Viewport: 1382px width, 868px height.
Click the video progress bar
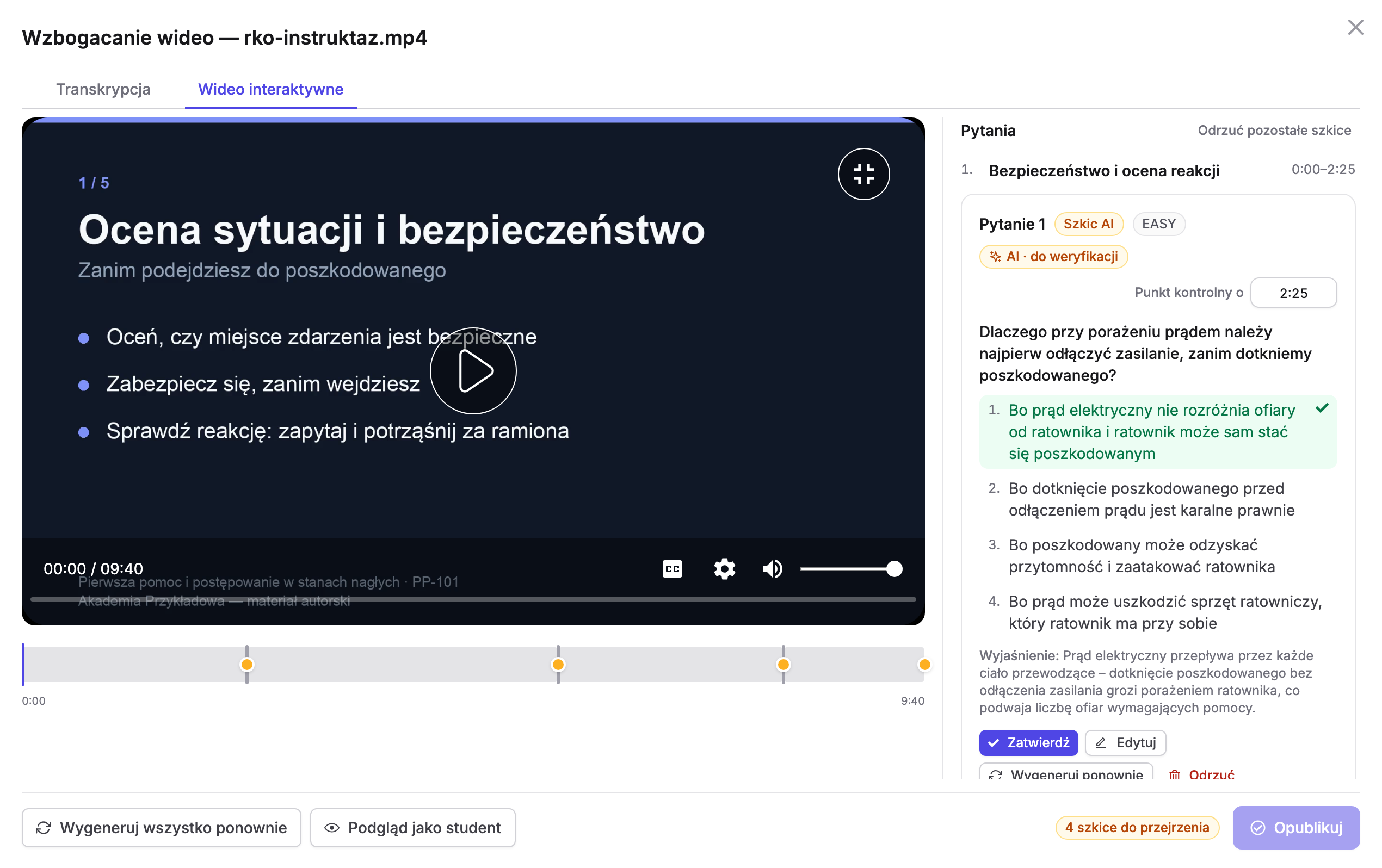pos(473,599)
